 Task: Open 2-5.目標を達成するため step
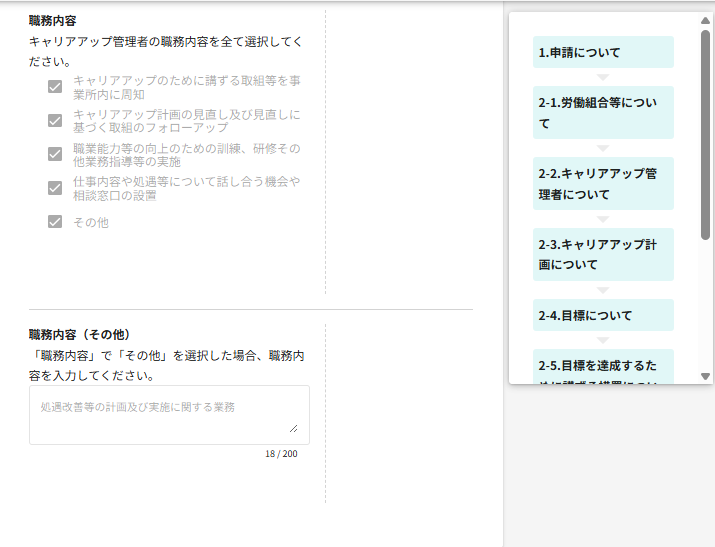click(x=603, y=367)
